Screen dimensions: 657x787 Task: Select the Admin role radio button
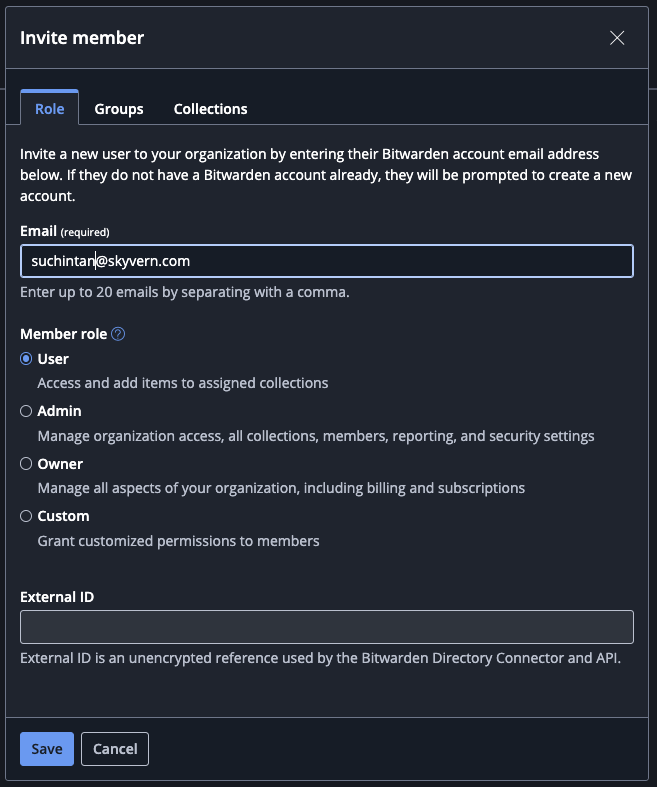tap(26, 411)
